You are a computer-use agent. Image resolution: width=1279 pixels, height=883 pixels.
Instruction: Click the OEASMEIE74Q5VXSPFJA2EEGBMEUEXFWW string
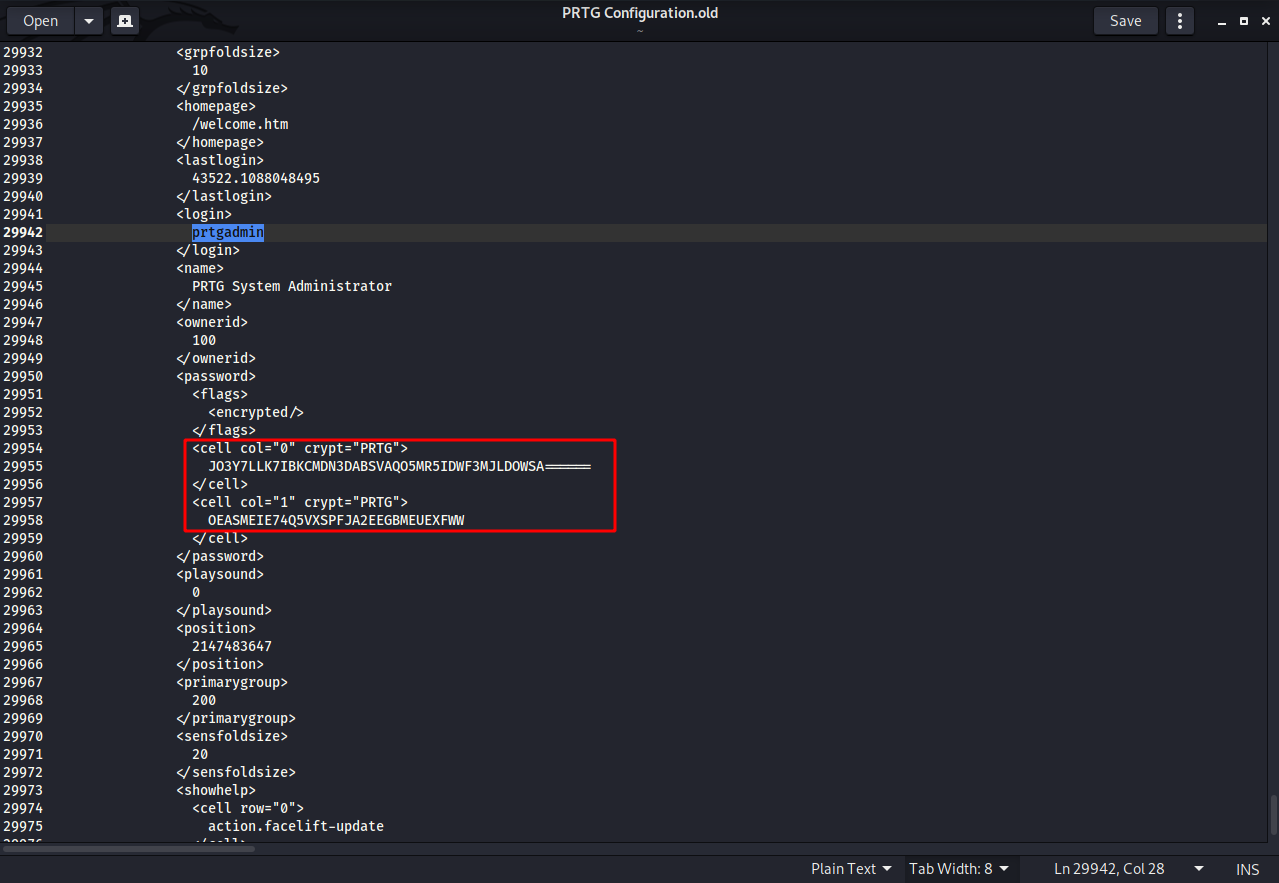(336, 520)
